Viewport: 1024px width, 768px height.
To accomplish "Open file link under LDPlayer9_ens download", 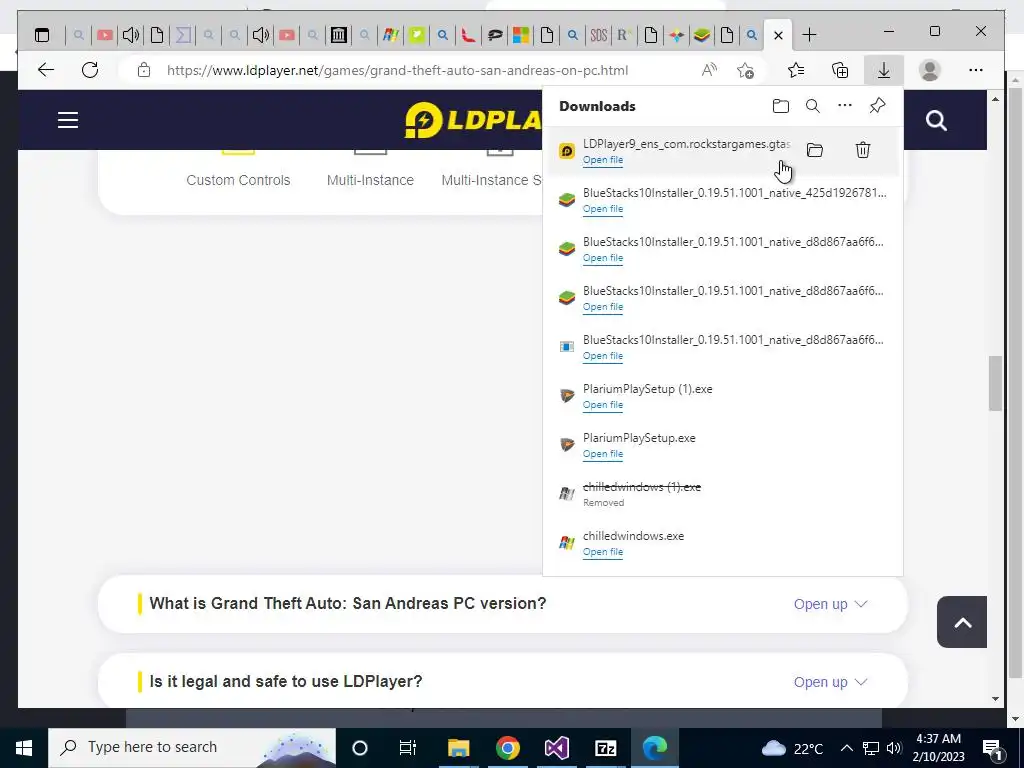I will [x=603, y=160].
